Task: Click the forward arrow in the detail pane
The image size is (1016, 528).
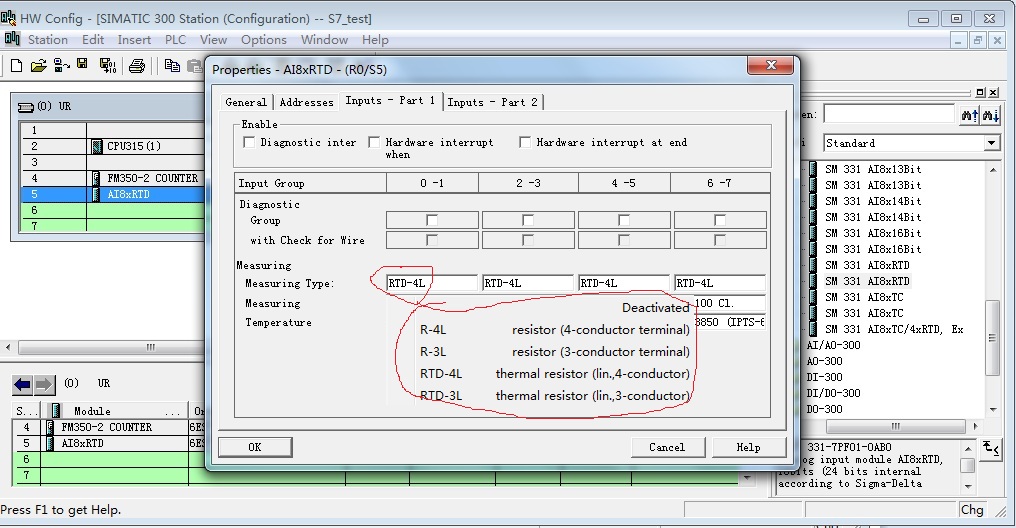Action: click(43, 385)
